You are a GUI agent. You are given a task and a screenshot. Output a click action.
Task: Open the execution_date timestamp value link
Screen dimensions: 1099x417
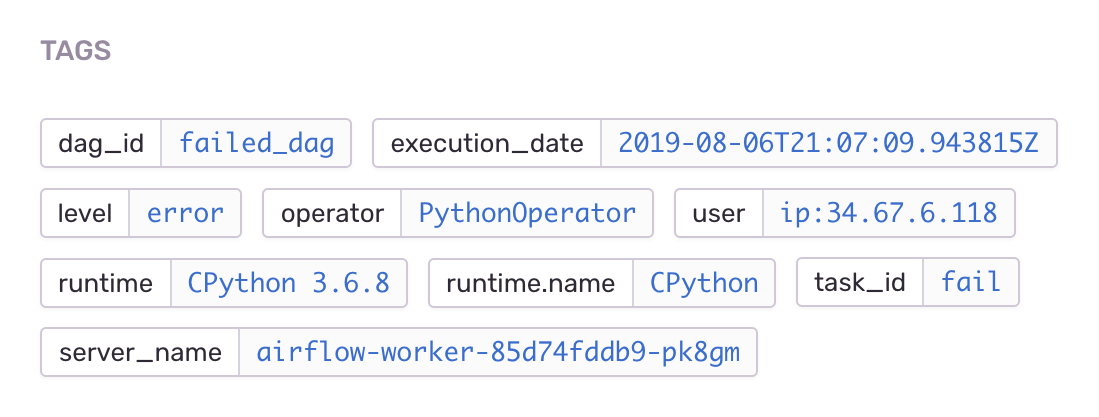[828, 143]
